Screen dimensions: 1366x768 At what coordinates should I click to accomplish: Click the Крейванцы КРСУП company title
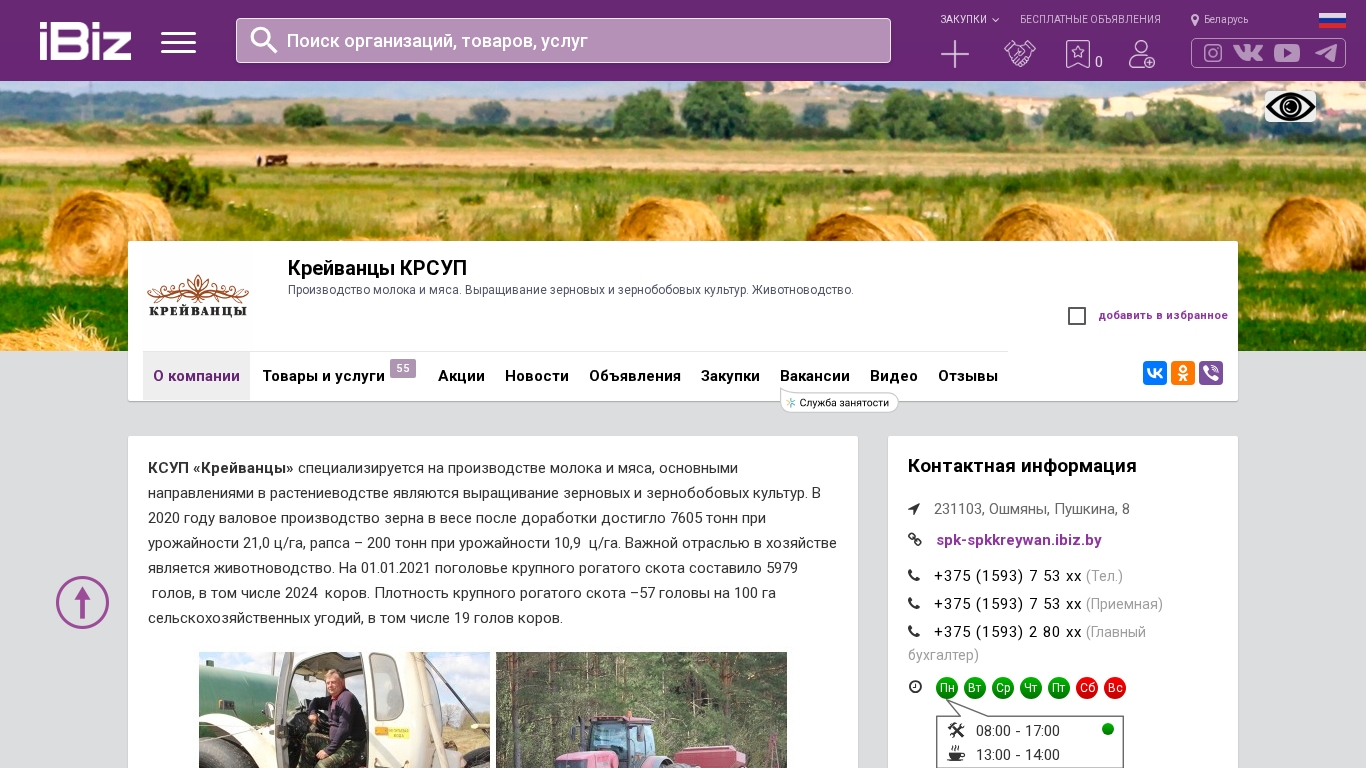click(377, 268)
